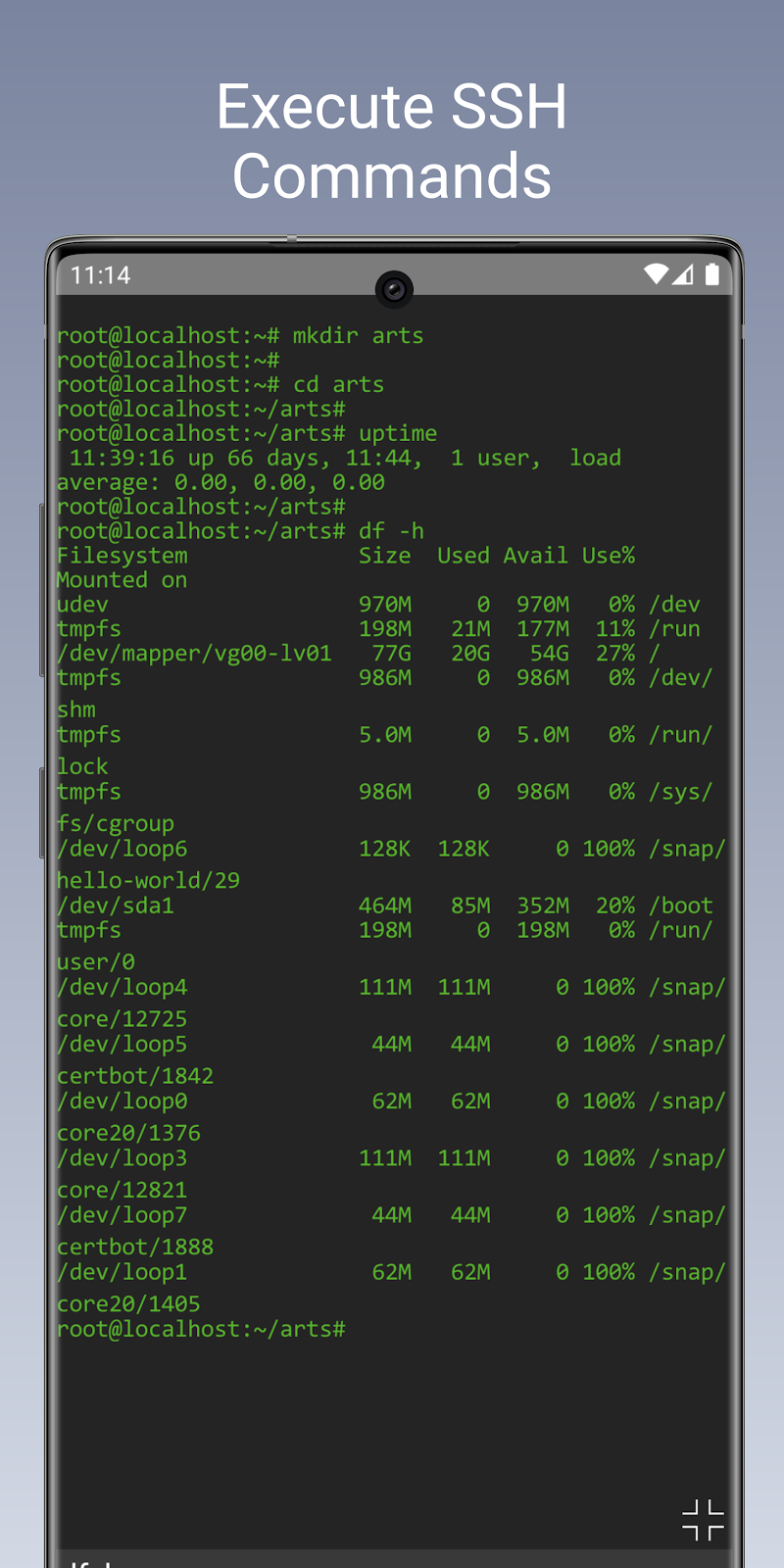Viewport: 784px width, 1568px height.
Task: Tap the 11:14 status bar clock
Action: coord(101,275)
